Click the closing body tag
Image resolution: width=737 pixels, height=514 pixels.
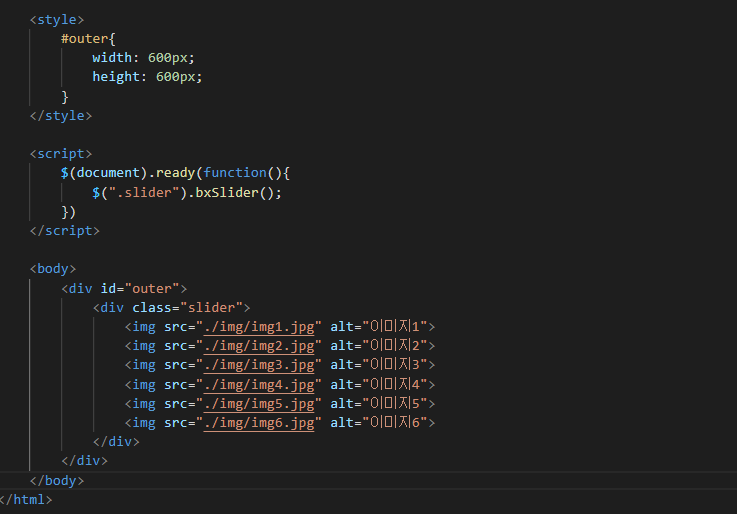coord(57,481)
